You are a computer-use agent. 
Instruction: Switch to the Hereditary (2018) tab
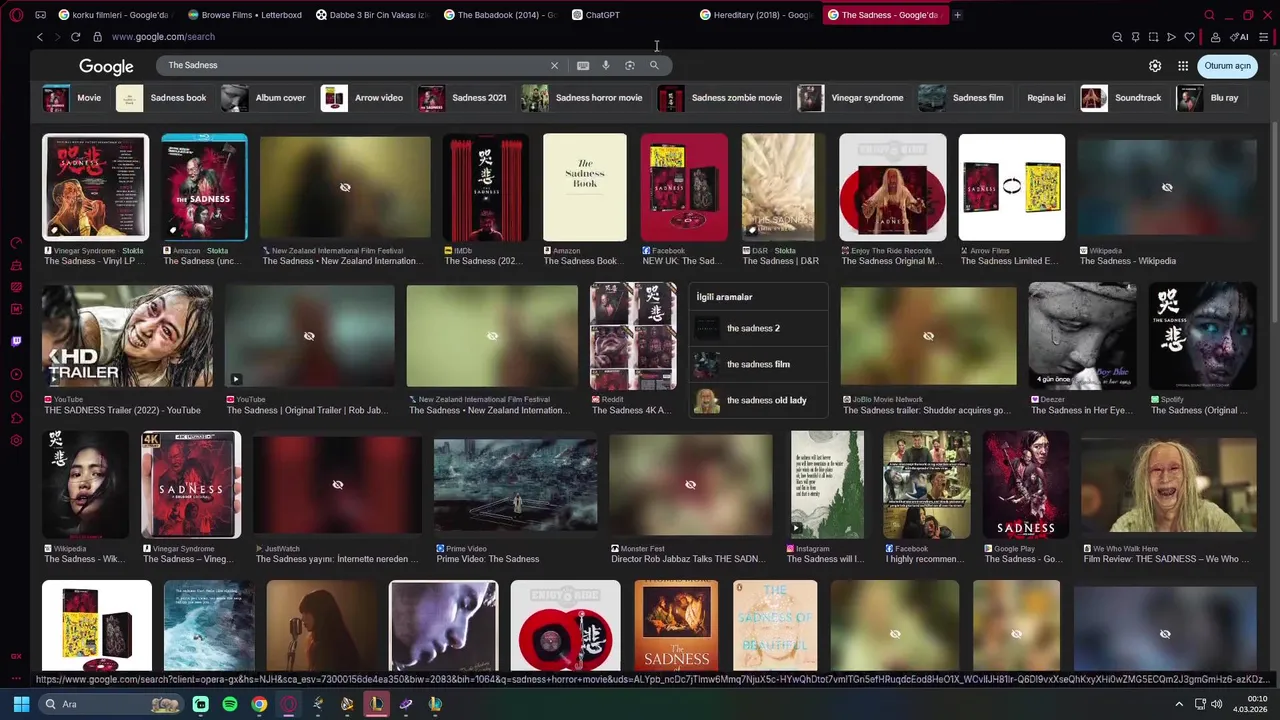click(x=758, y=15)
